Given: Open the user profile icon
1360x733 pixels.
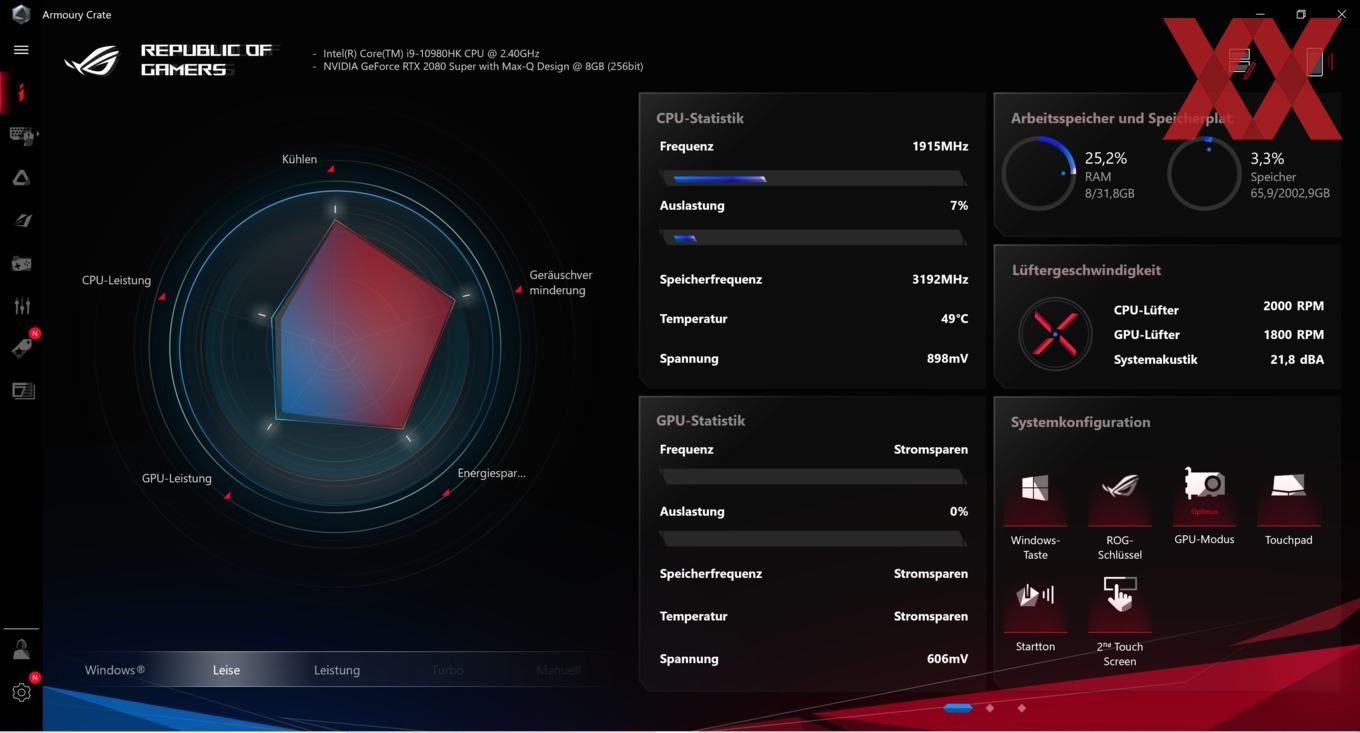Looking at the screenshot, I should [x=21, y=650].
